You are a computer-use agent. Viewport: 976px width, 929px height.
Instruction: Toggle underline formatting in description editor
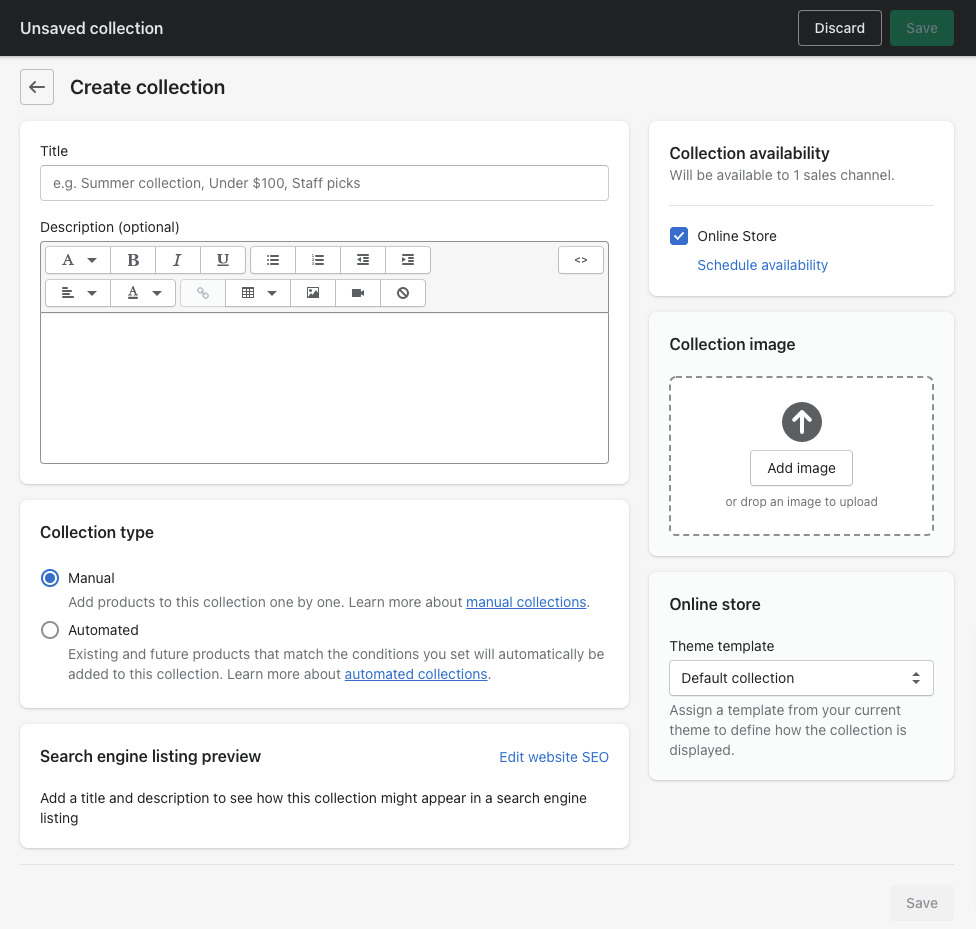pos(223,260)
